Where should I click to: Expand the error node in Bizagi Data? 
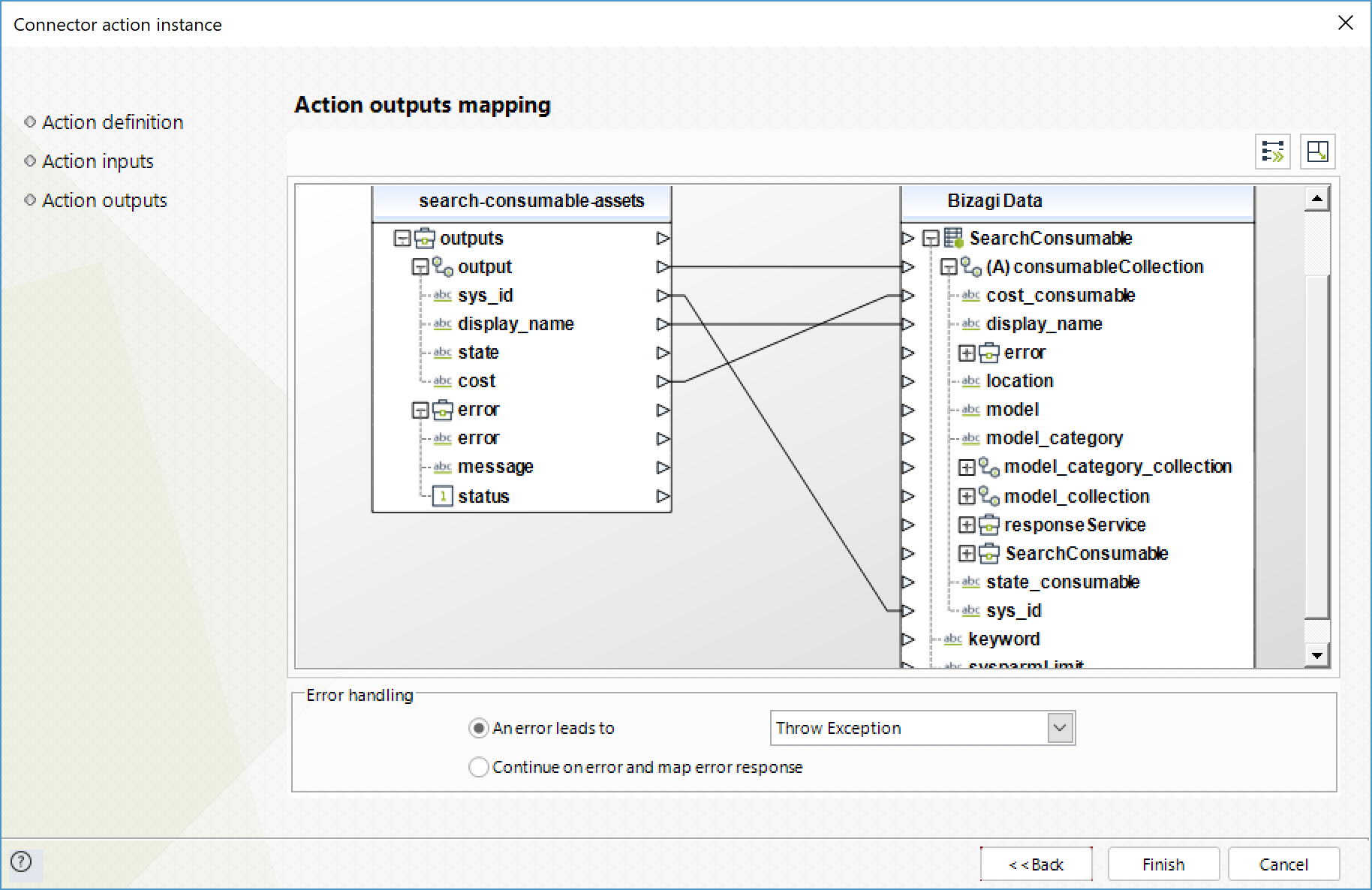point(967,353)
